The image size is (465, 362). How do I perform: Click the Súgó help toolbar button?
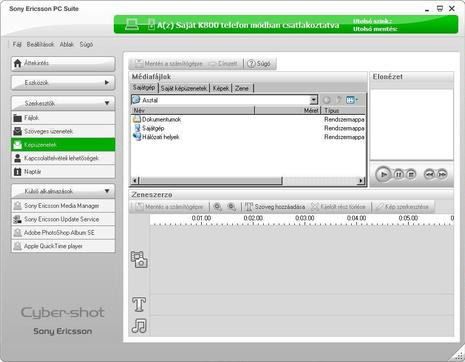259,63
